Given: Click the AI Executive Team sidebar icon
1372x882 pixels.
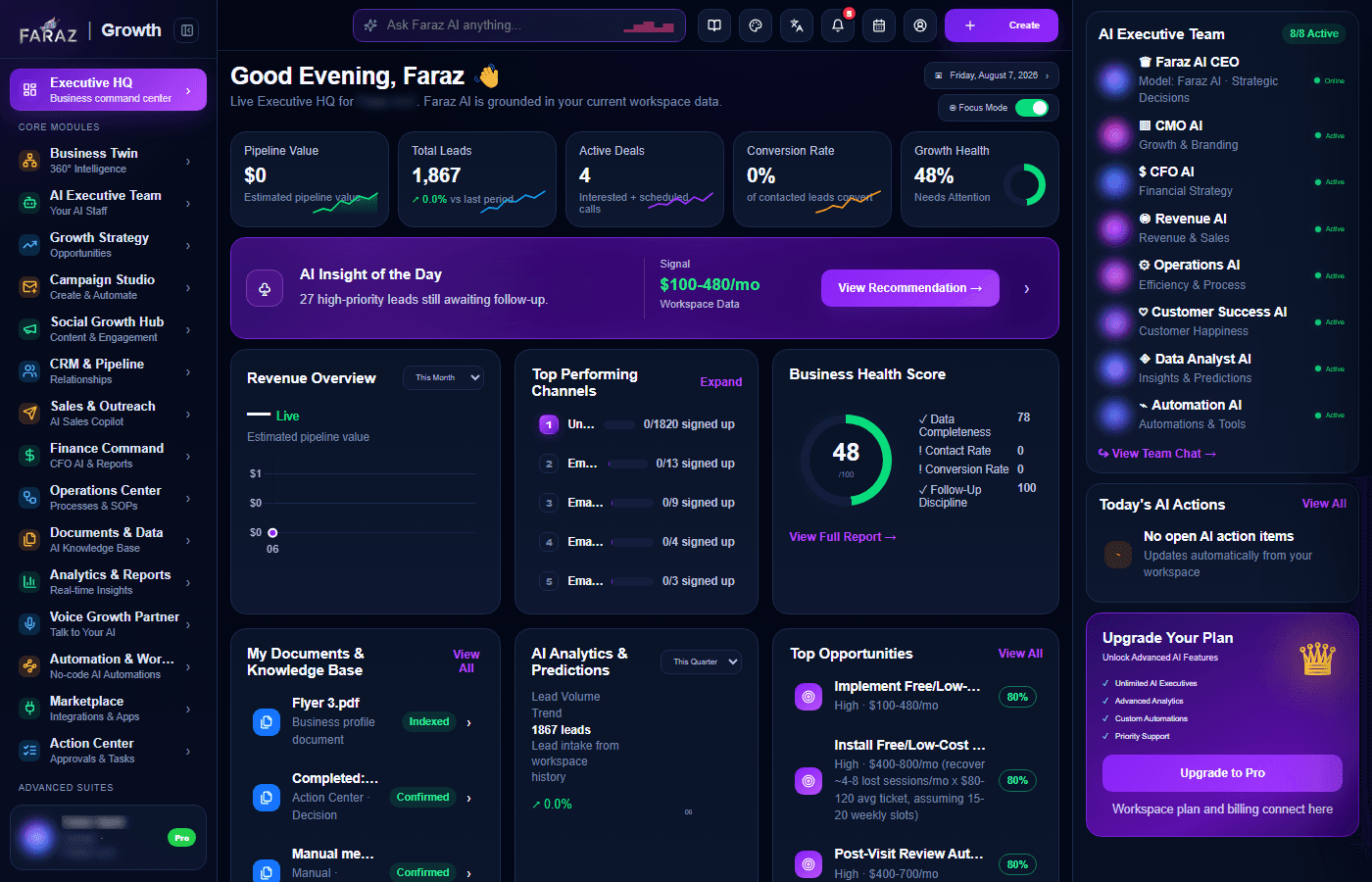Looking at the screenshot, I should pyautogui.click(x=30, y=203).
